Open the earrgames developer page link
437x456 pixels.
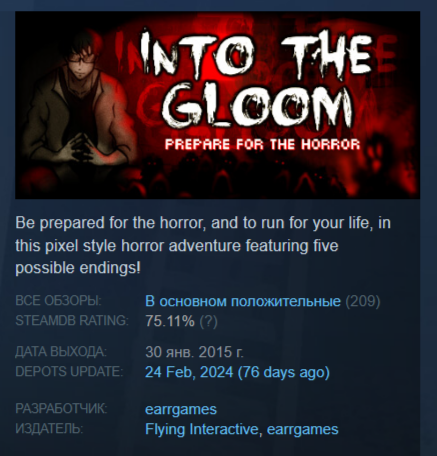click(181, 409)
